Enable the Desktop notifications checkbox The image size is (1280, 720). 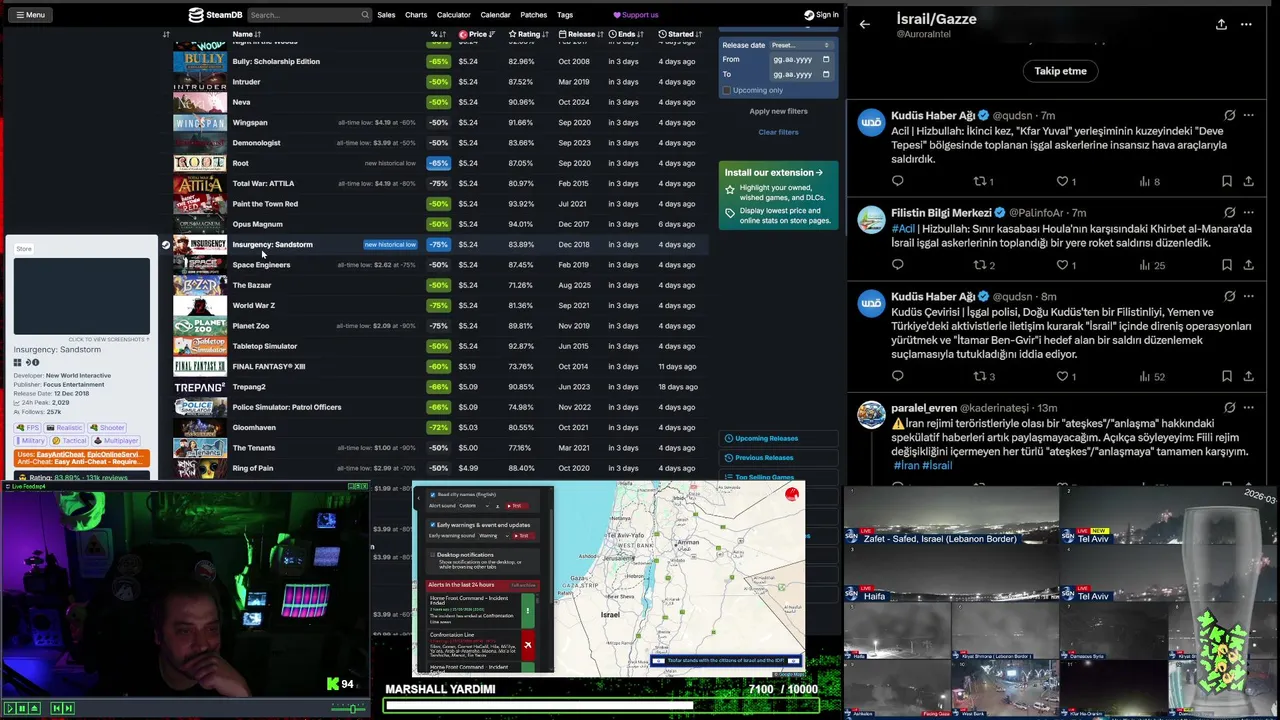click(x=433, y=555)
